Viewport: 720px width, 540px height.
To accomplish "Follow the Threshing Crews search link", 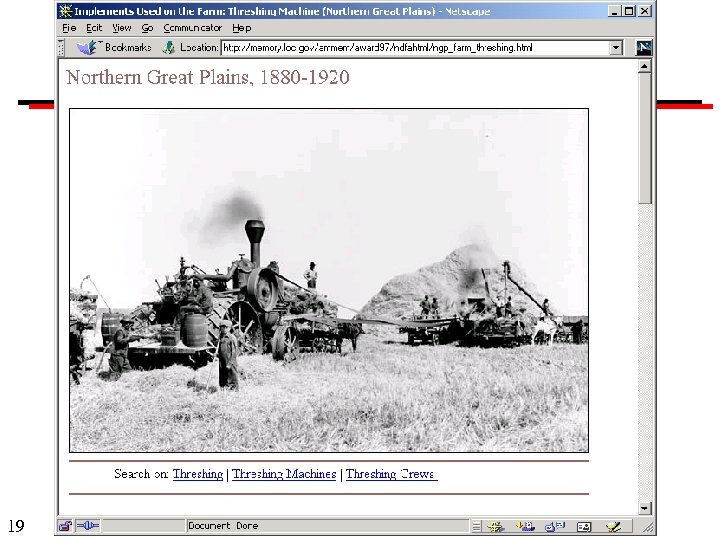I will click(x=392, y=474).
